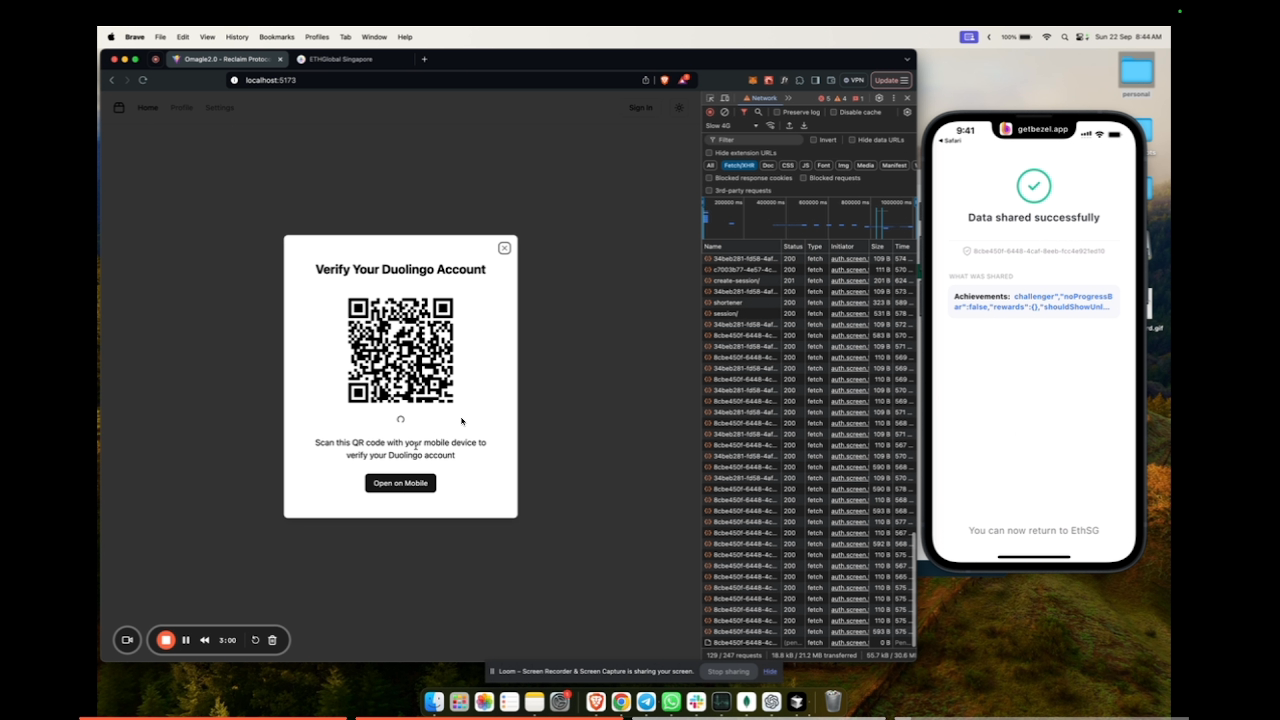Enable Disable cache checkbox

(834, 112)
